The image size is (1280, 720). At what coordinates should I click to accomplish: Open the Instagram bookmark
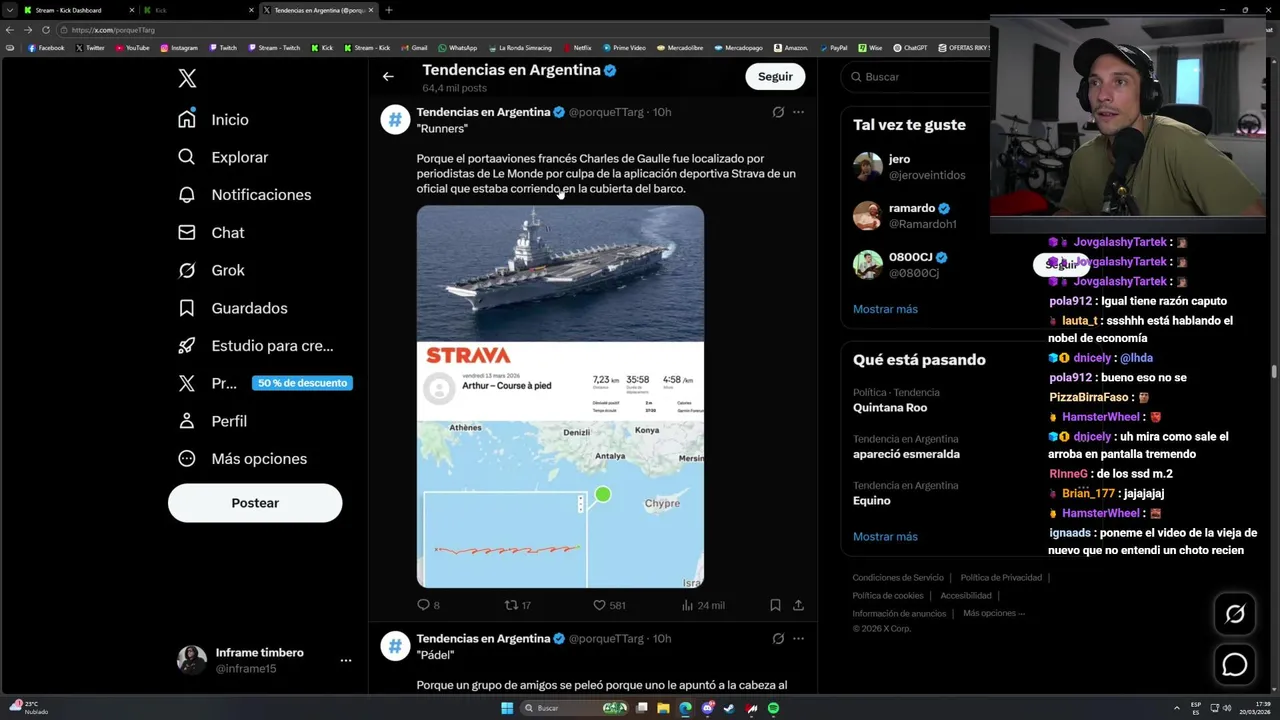(178, 48)
